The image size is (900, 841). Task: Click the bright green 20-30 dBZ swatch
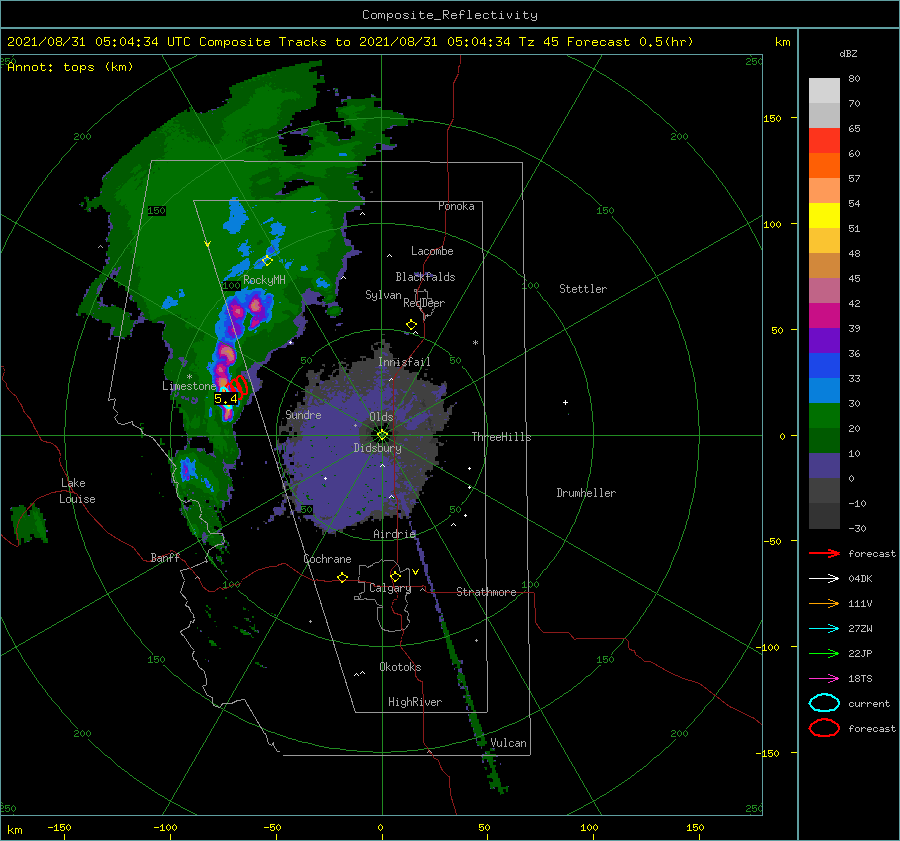[x=824, y=416]
